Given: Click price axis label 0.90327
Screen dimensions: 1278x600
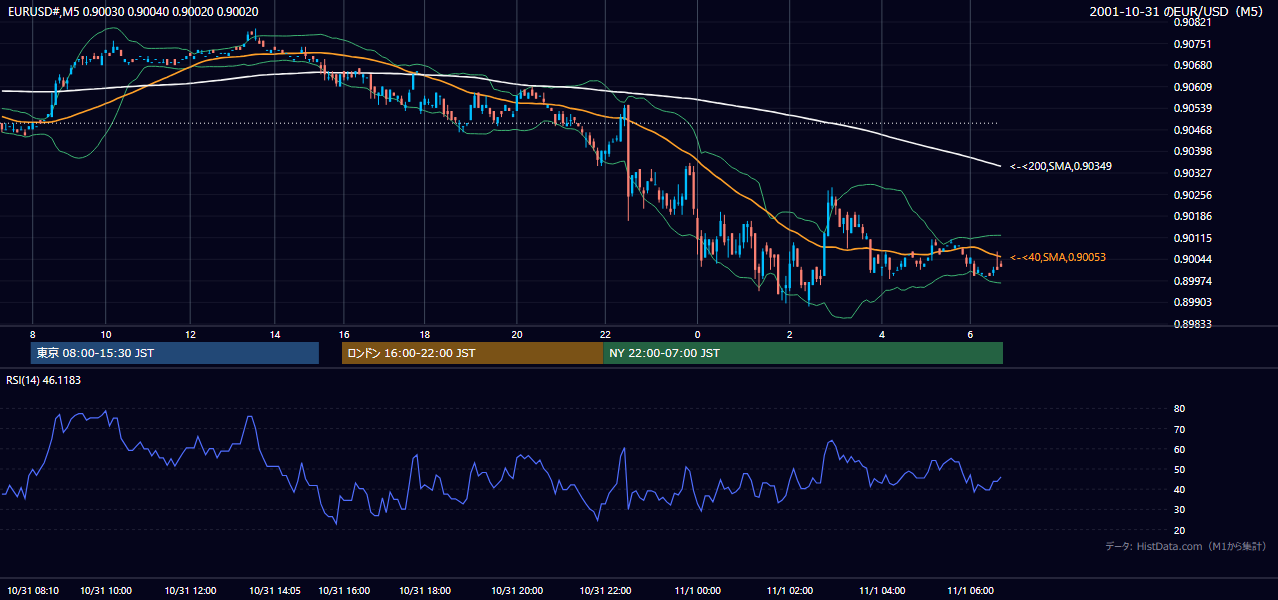Looking at the screenshot, I should [1192, 173].
